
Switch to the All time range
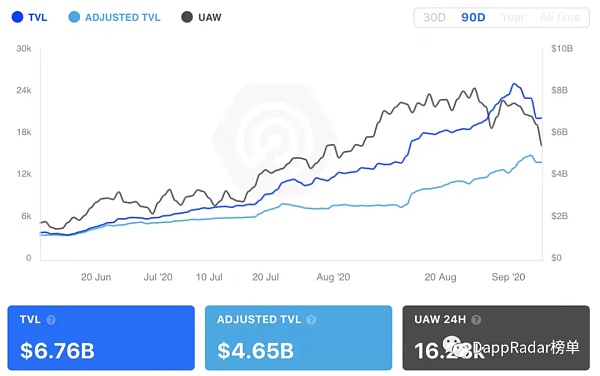(x=560, y=18)
